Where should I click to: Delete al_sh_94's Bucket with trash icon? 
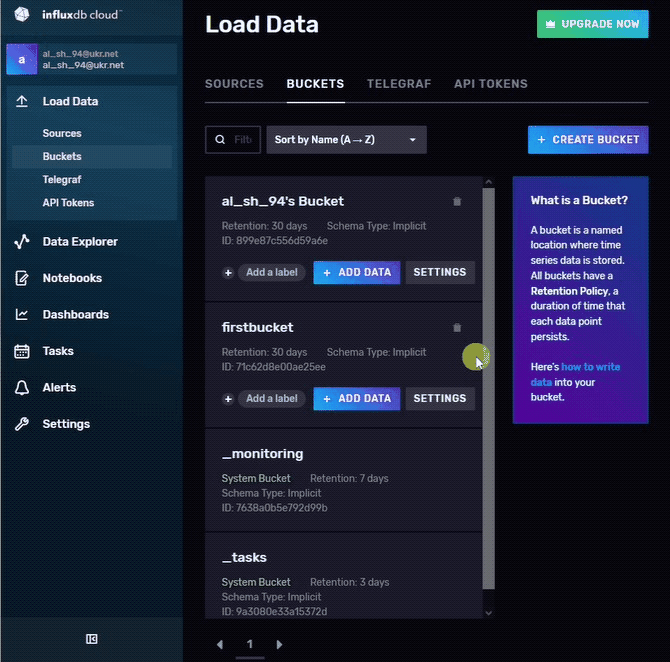457,202
